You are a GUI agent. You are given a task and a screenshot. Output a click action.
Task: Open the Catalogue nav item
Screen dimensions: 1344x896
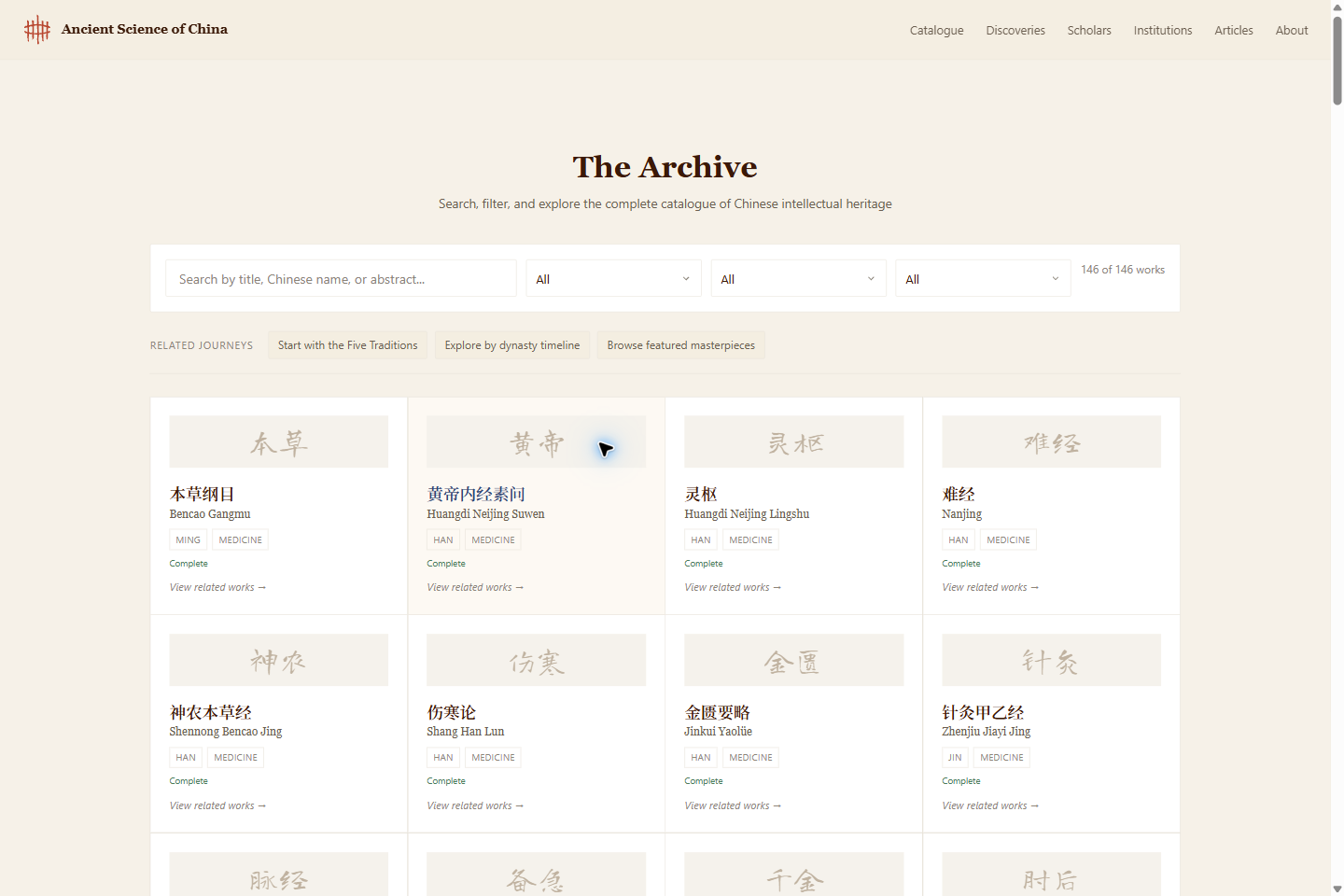tap(936, 31)
